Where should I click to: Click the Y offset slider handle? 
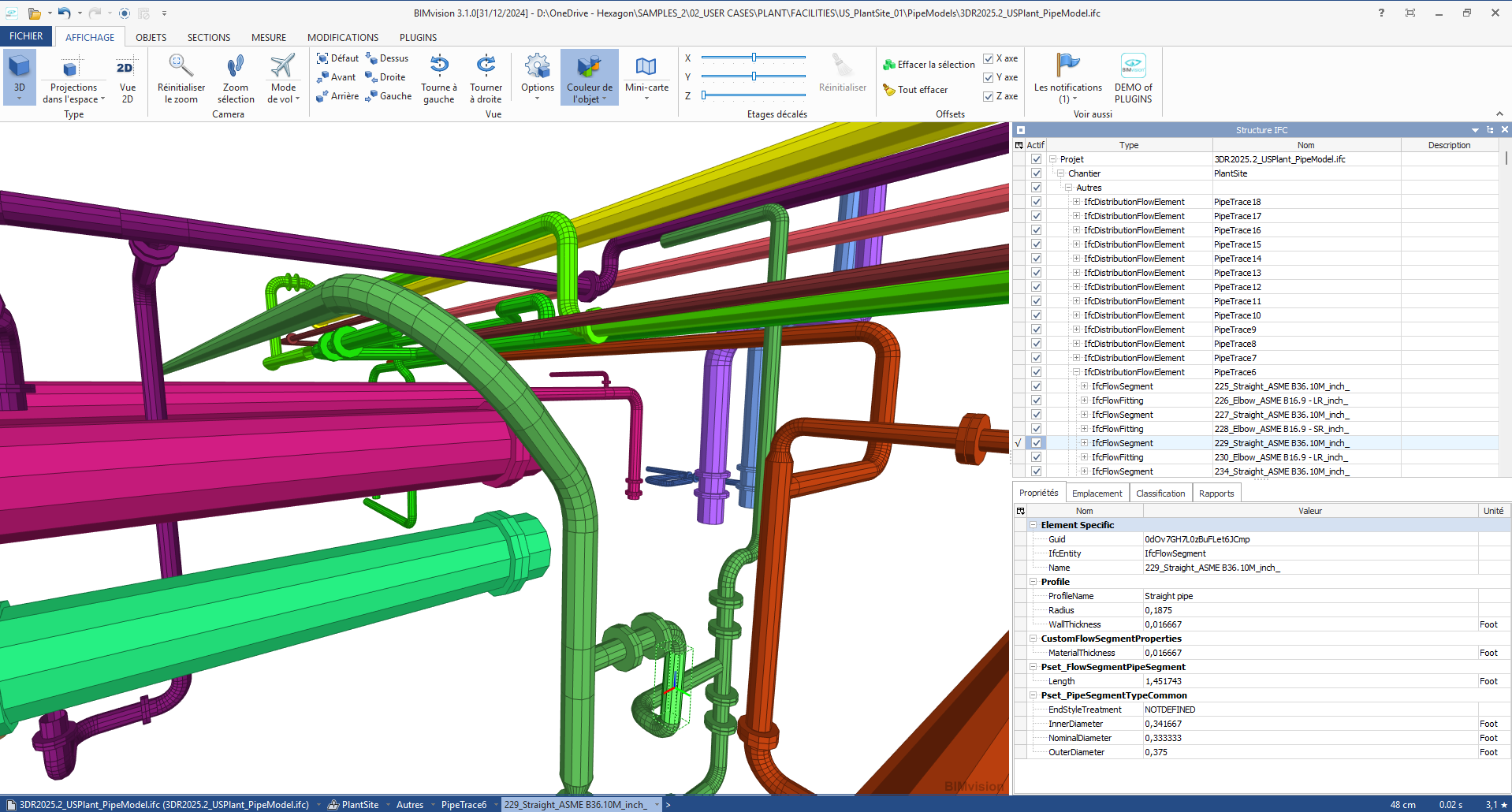click(754, 76)
